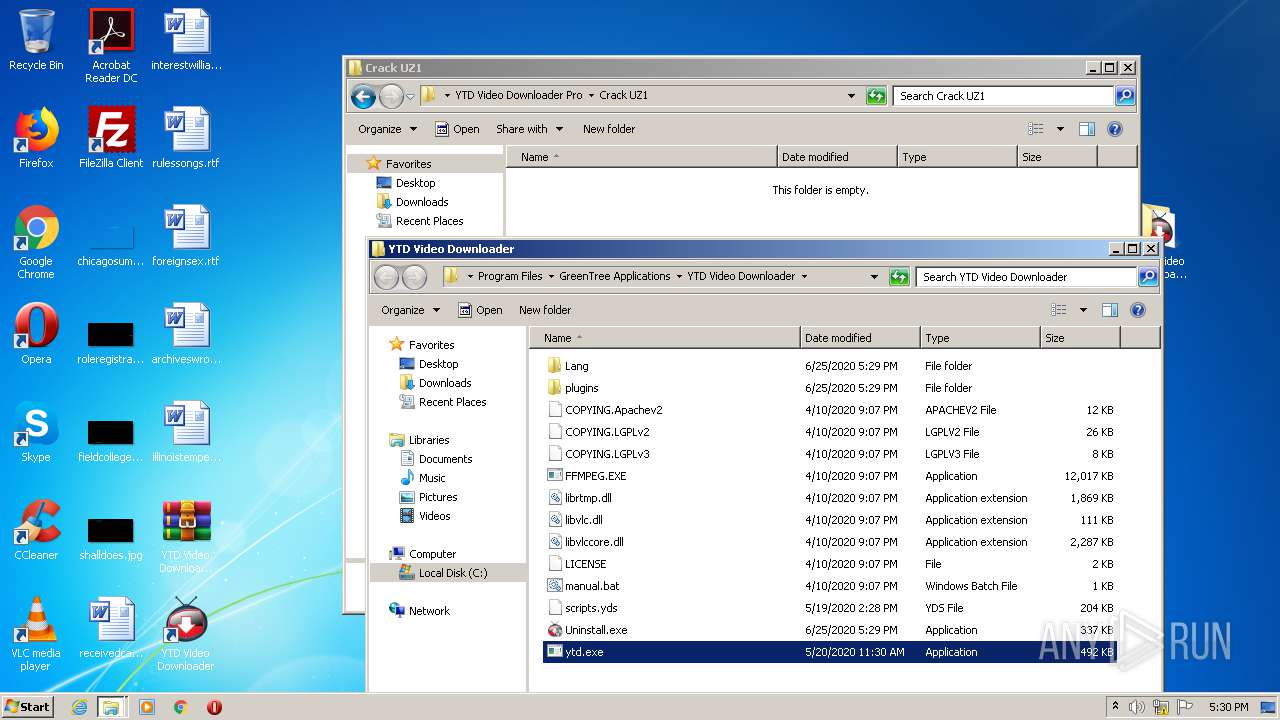Open help in Crack UZ1 window
The height and width of the screenshot is (720, 1280).
[1115, 129]
